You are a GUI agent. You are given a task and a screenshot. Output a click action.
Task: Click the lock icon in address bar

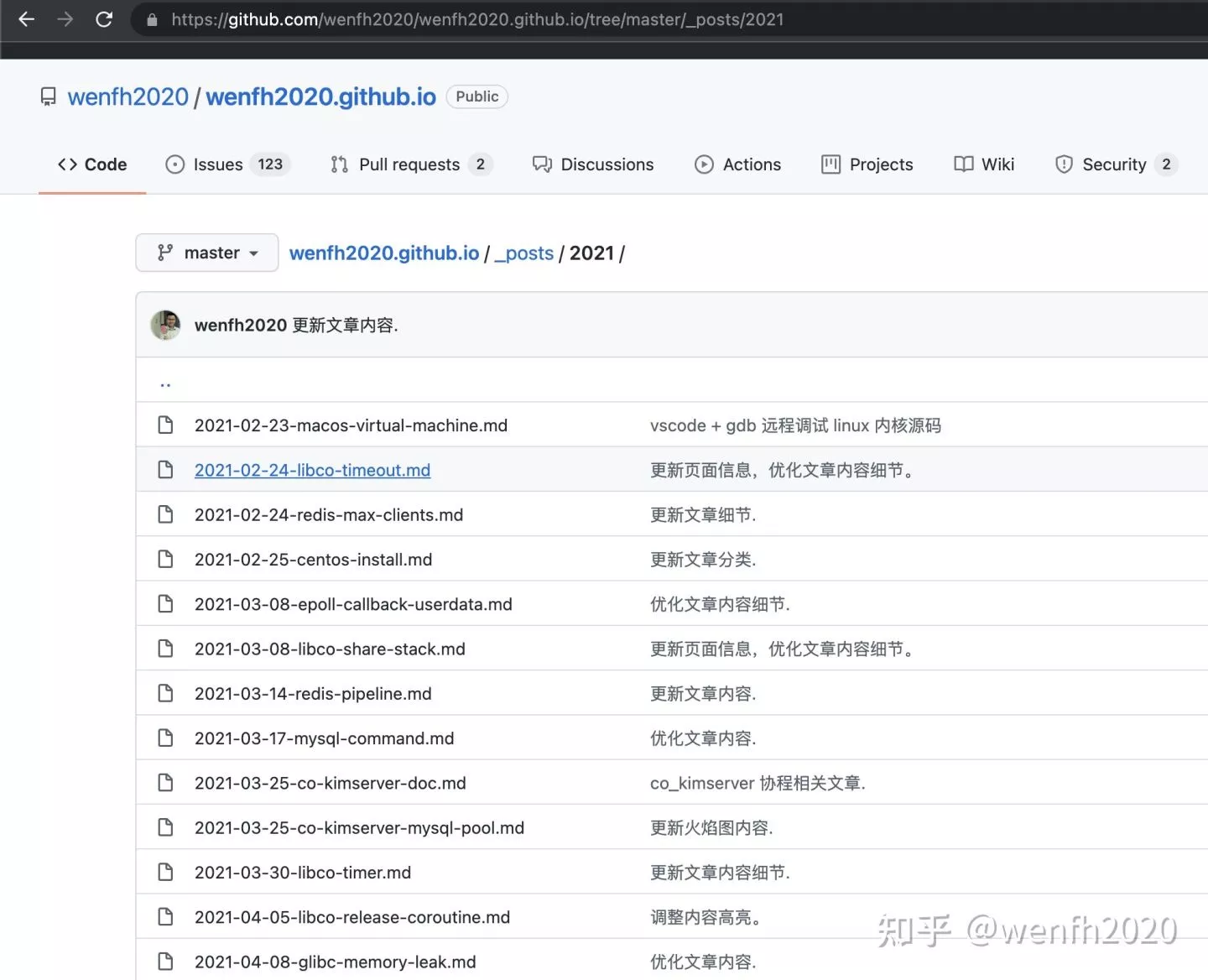click(152, 20)
